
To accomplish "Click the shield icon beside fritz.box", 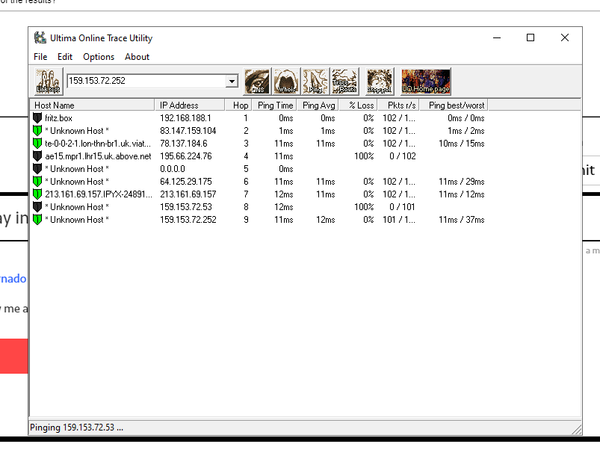I will click(37, 118).
